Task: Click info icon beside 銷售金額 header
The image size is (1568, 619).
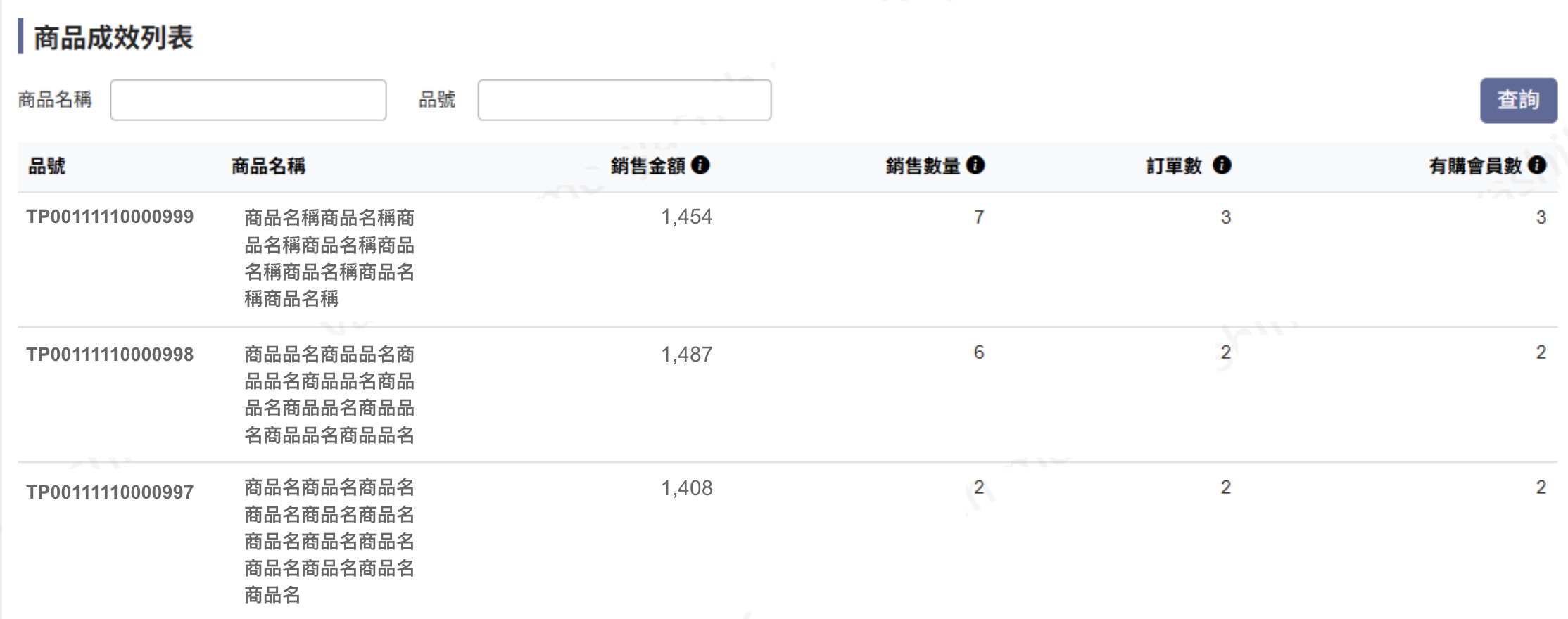Action: coord(700,165)
